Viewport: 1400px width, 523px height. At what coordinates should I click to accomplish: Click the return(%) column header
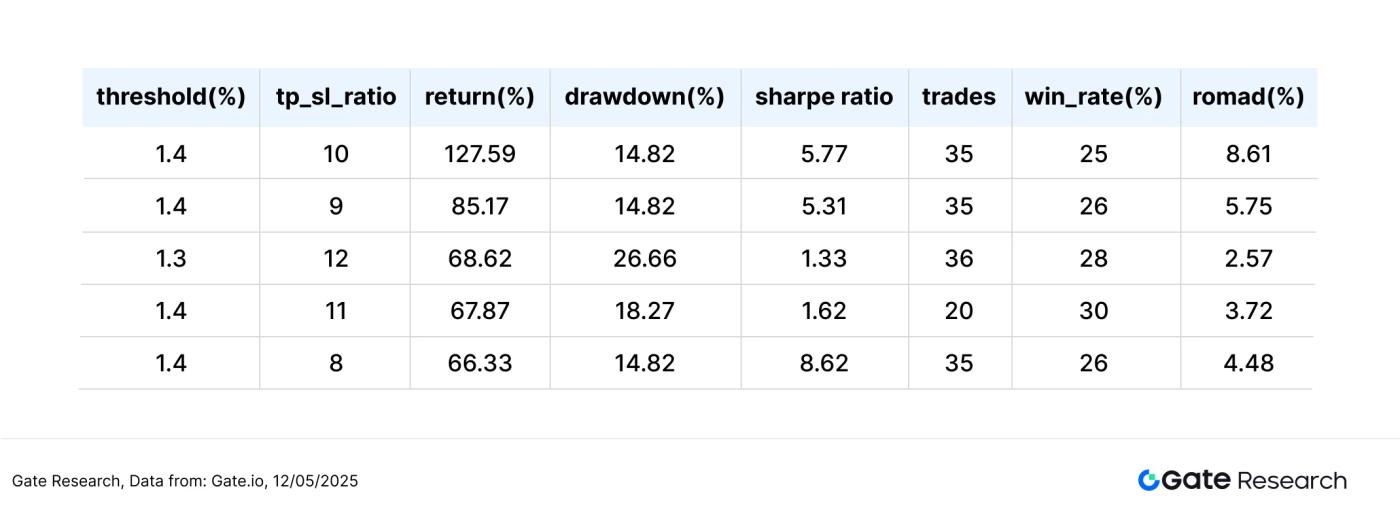(x=480, y=97)
